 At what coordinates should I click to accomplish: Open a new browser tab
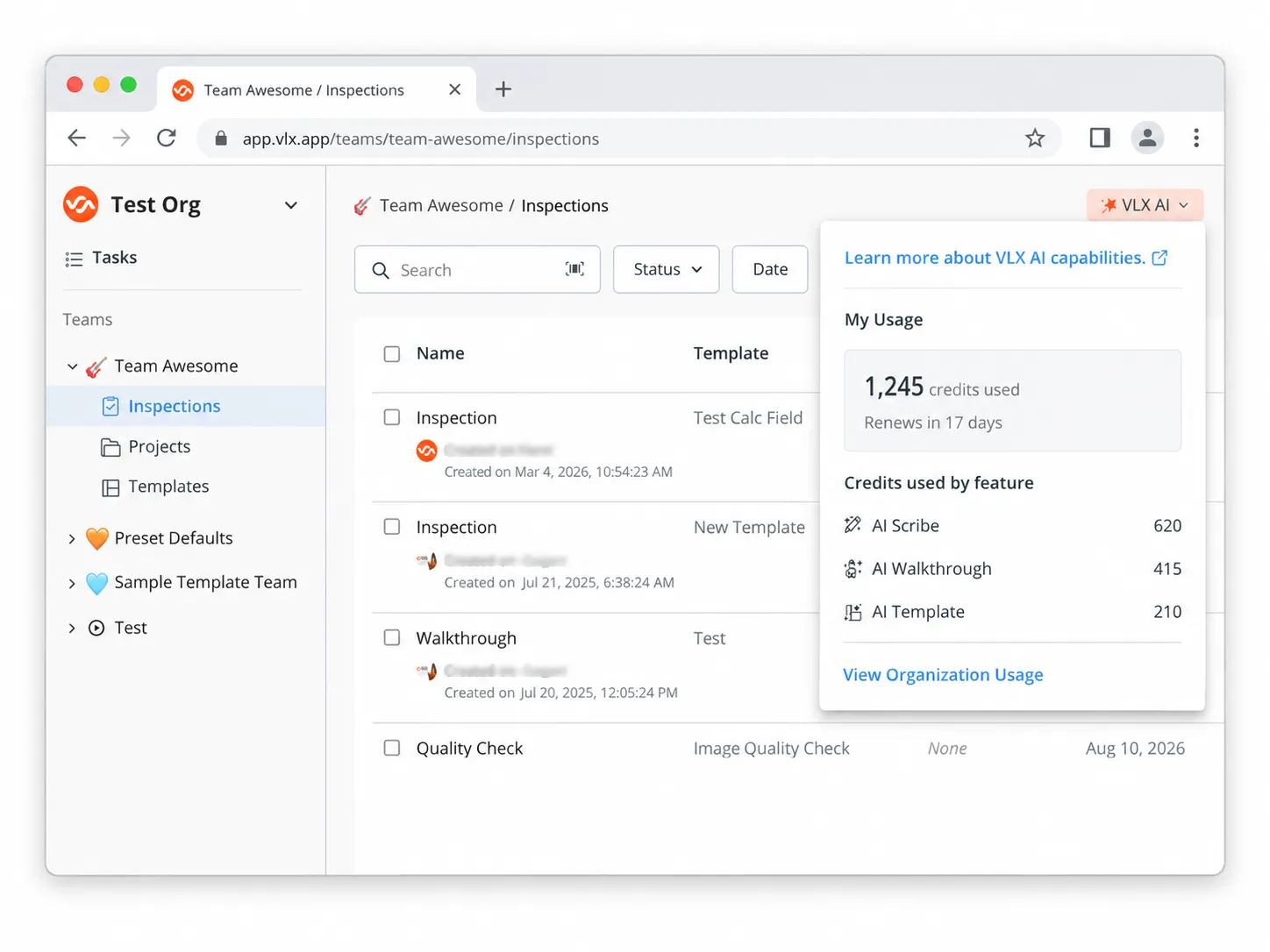coord(503,89)
